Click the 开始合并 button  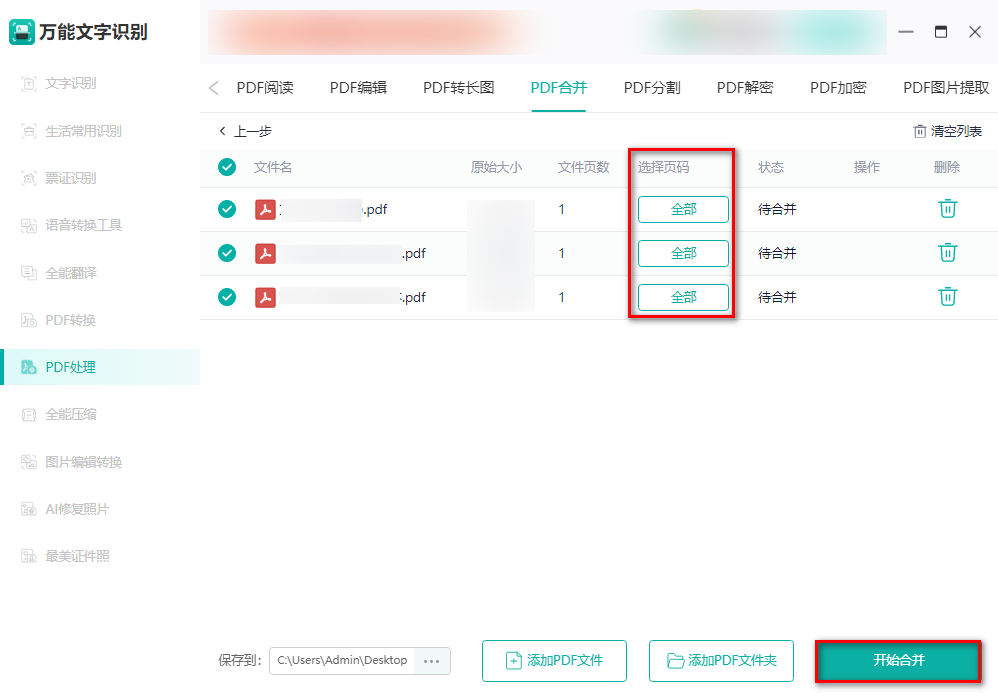point(897,660)
